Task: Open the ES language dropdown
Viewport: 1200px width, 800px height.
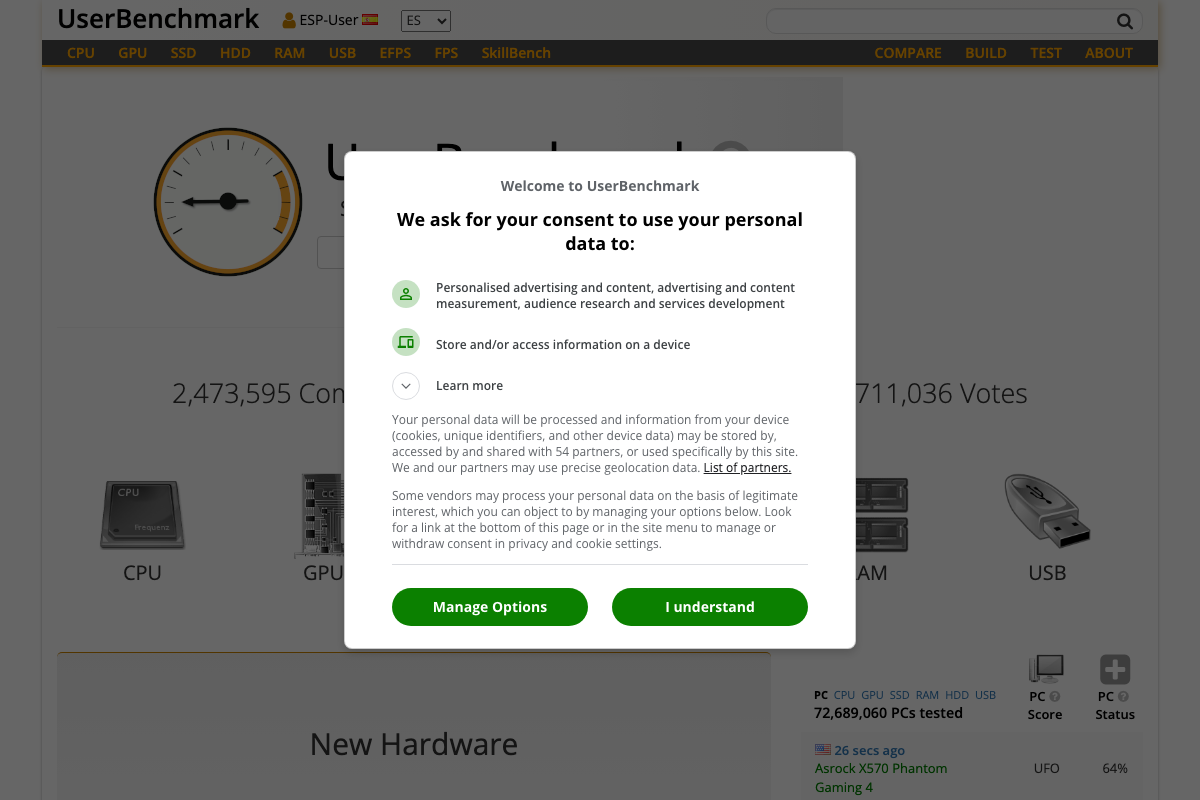Action: tap(426, 20)
